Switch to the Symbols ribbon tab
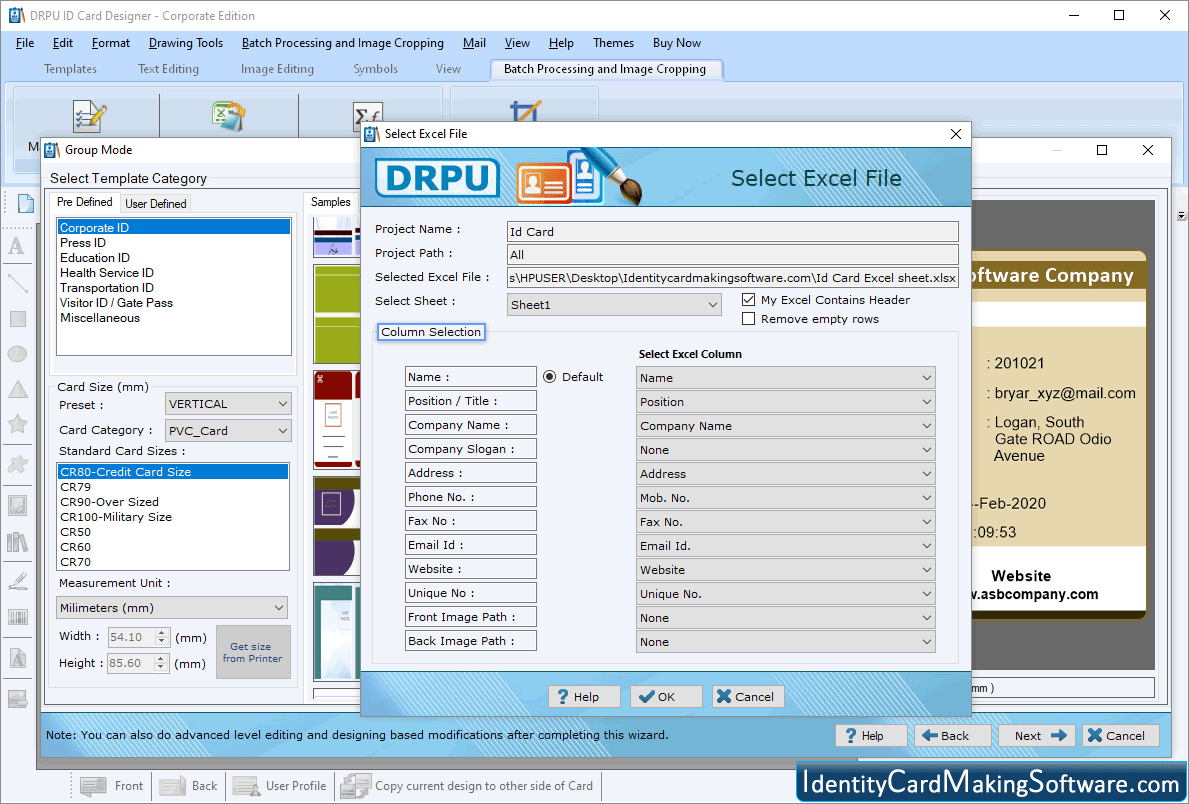This screenshot has height=804, width=1189. point(375,69)
